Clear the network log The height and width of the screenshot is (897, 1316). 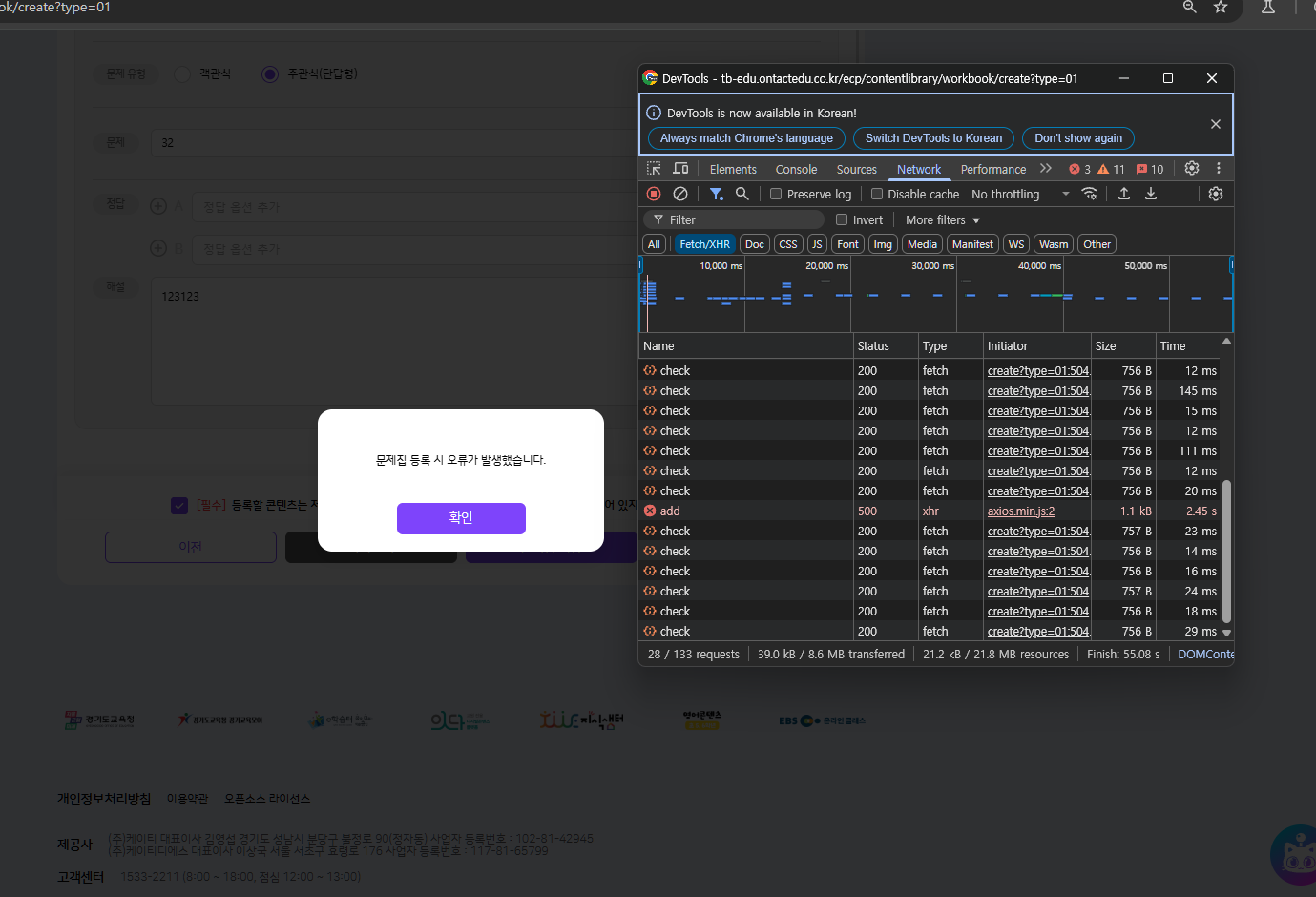point(680,194)
